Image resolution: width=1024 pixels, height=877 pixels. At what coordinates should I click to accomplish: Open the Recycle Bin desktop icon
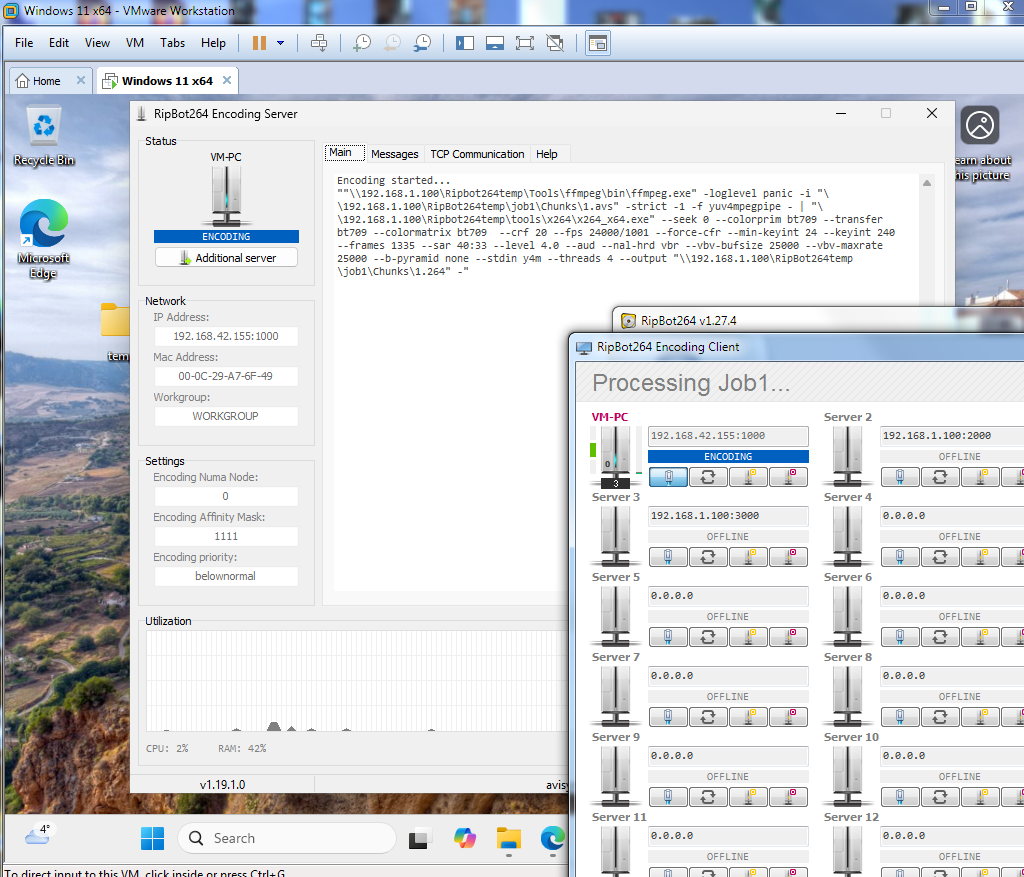pyautogui.click(x=44, y=137)
